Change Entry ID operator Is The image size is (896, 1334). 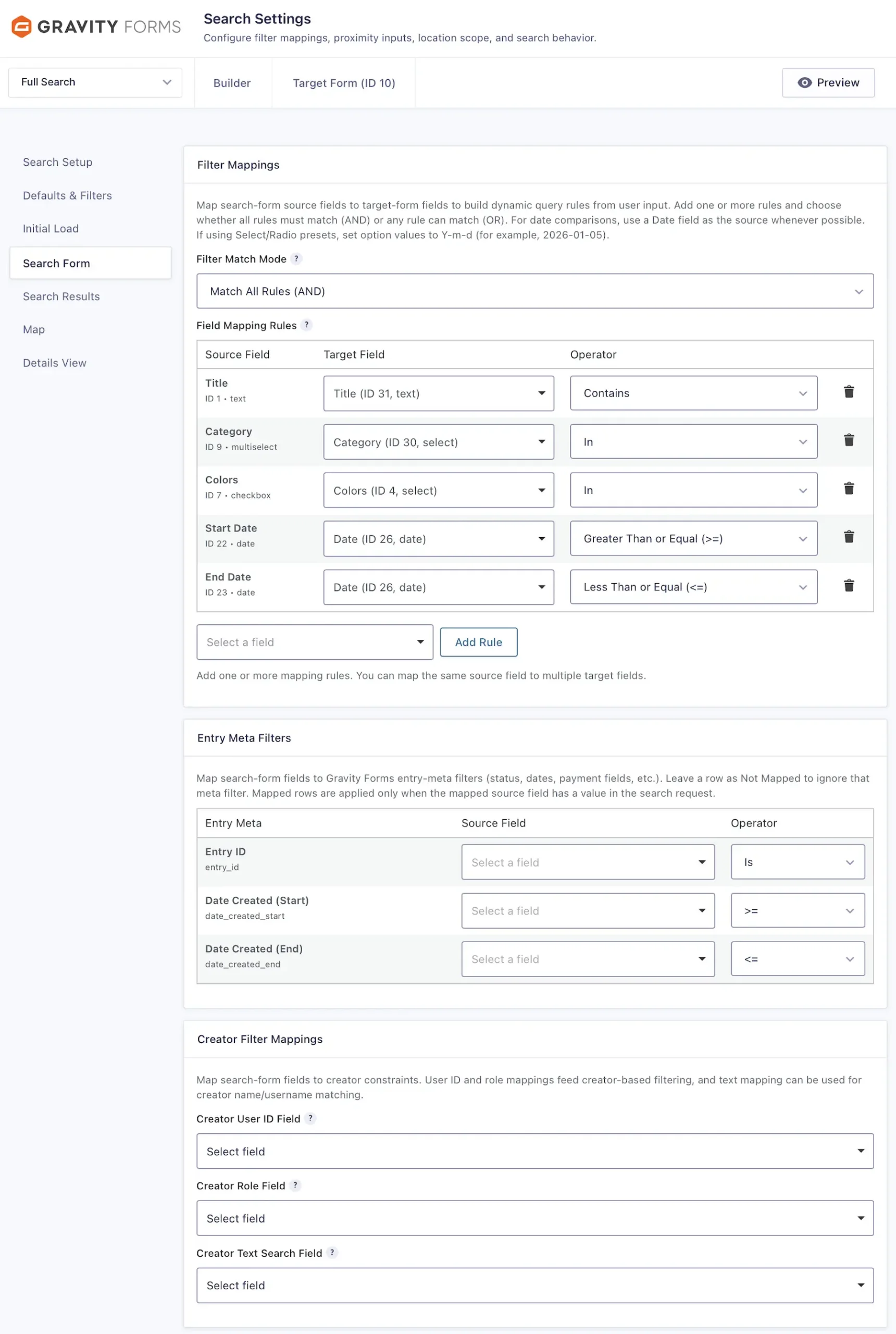coord(797,862)
